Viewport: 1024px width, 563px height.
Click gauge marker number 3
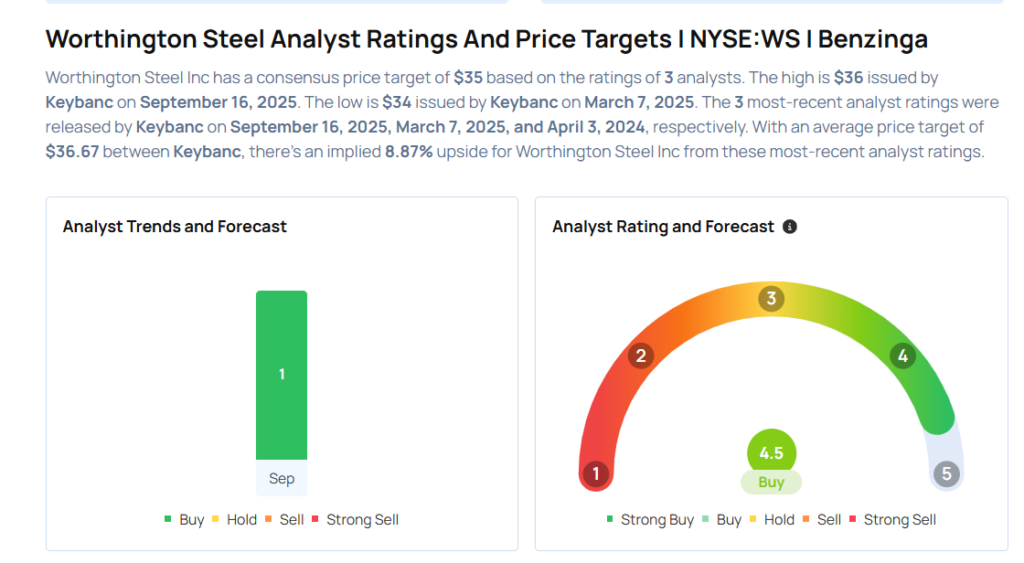click(771, 299)
